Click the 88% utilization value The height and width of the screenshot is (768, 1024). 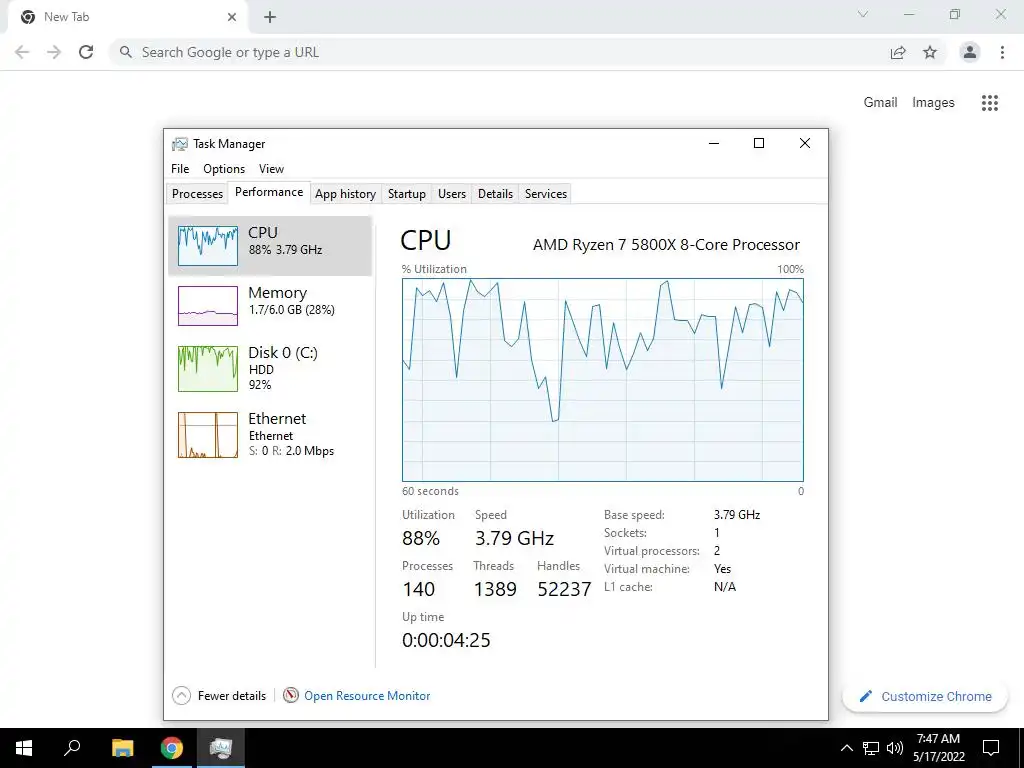(421, 538)
